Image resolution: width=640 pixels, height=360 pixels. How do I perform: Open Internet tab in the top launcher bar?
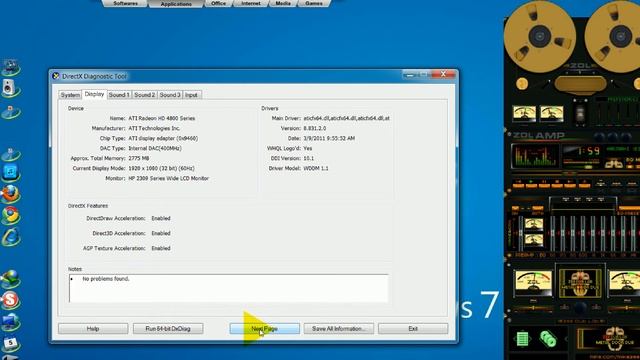251,3
